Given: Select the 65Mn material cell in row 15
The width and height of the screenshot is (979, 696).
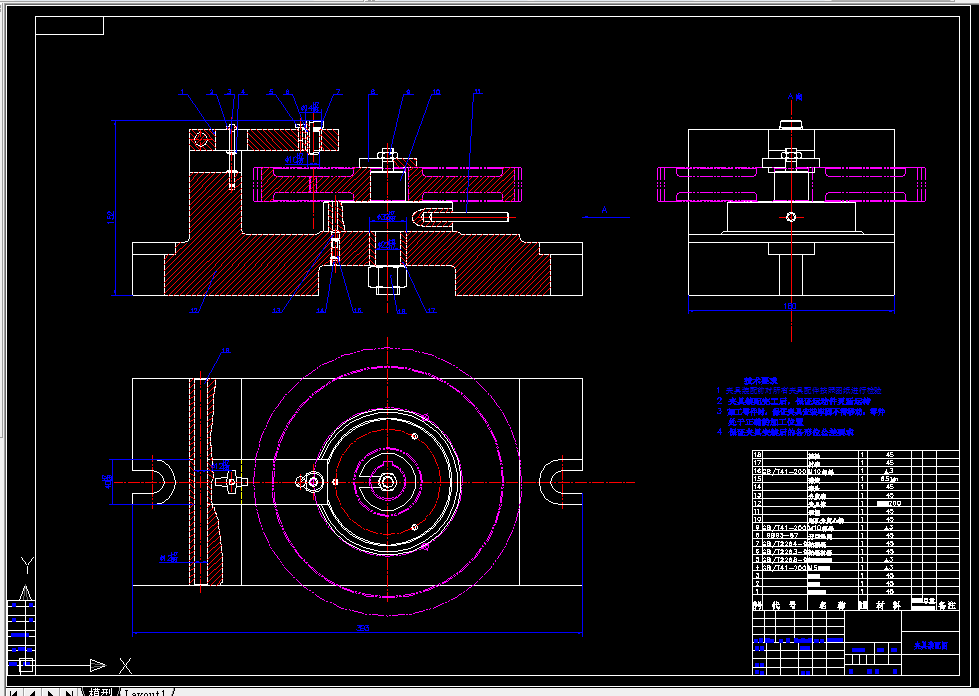Looking at the screenshot, I should 889,479.
